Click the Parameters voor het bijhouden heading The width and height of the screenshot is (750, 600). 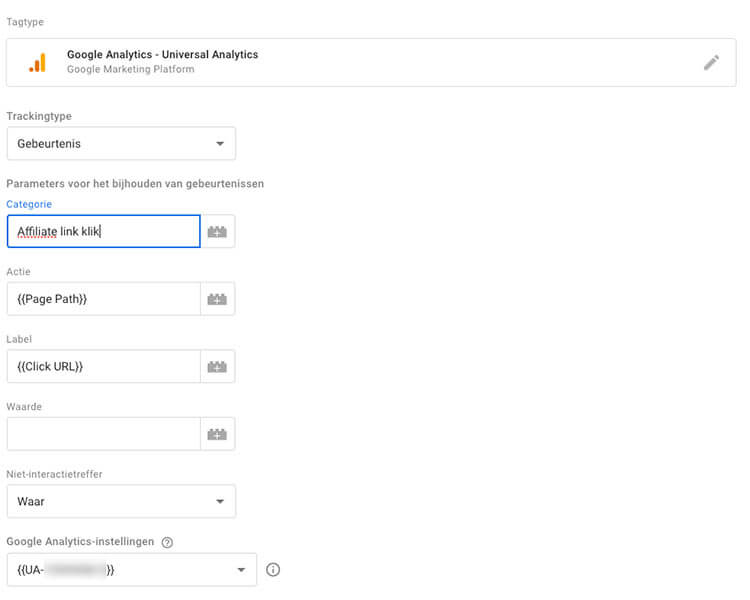pos(135,183)
